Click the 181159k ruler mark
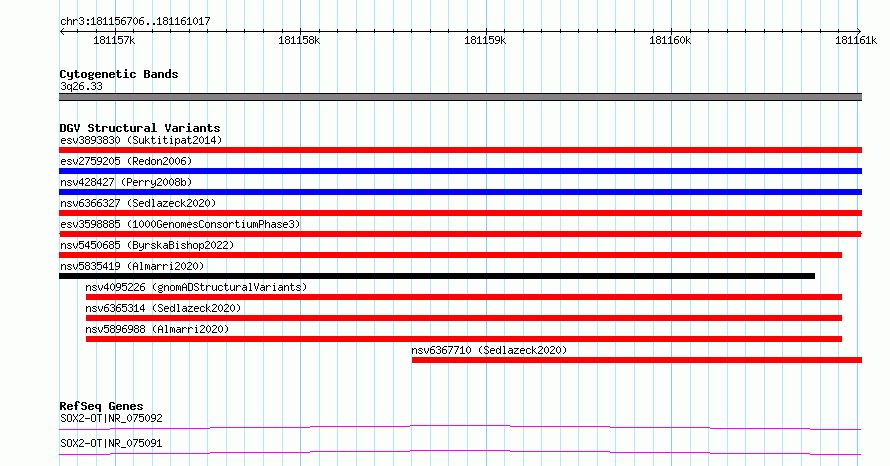This screenshot has height=466, width=890. point(485,40)
